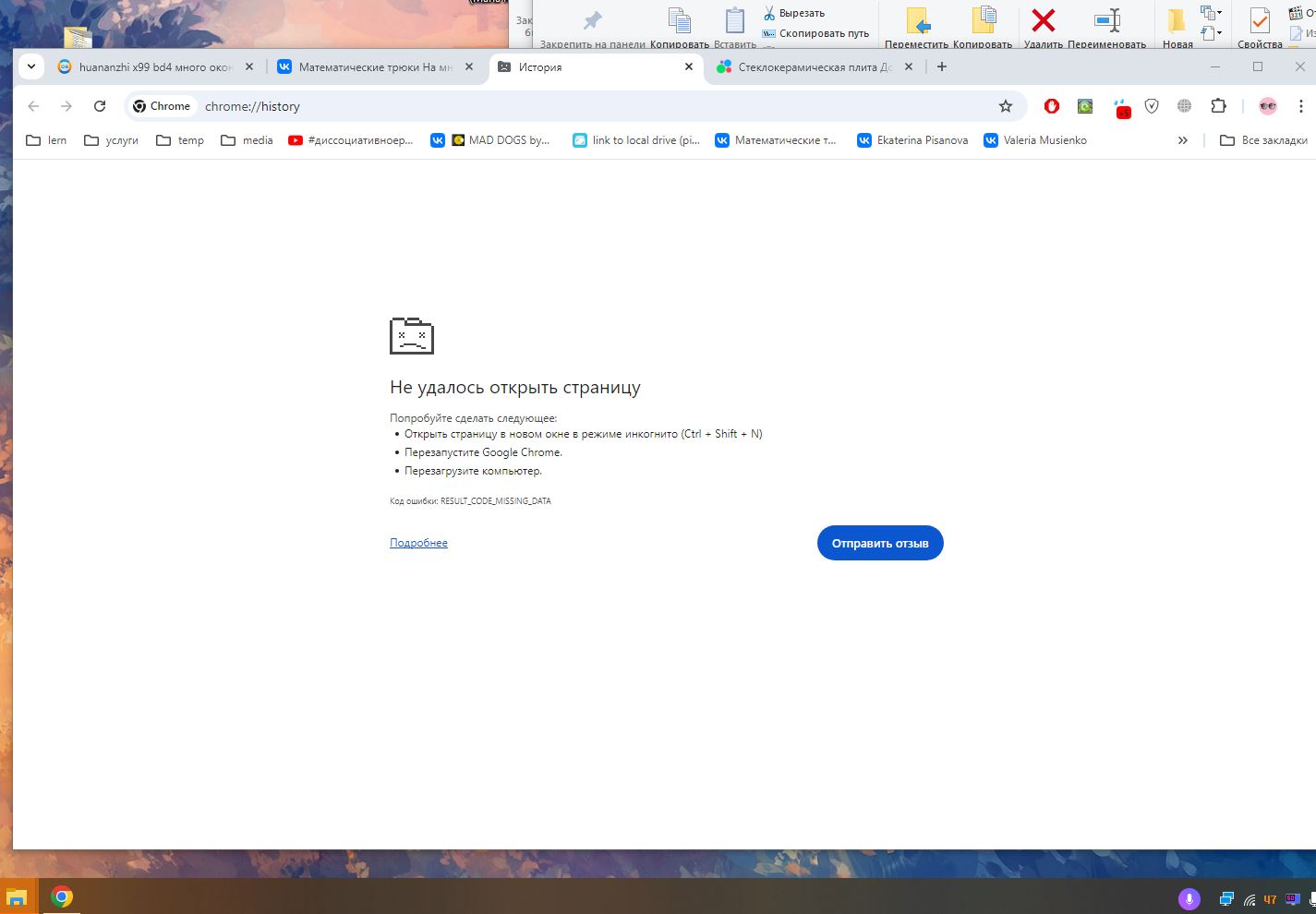Click the Перезагрузите компьютер suggestion text
This screenshot has height=914, width=1316.
tap(473, 471)
